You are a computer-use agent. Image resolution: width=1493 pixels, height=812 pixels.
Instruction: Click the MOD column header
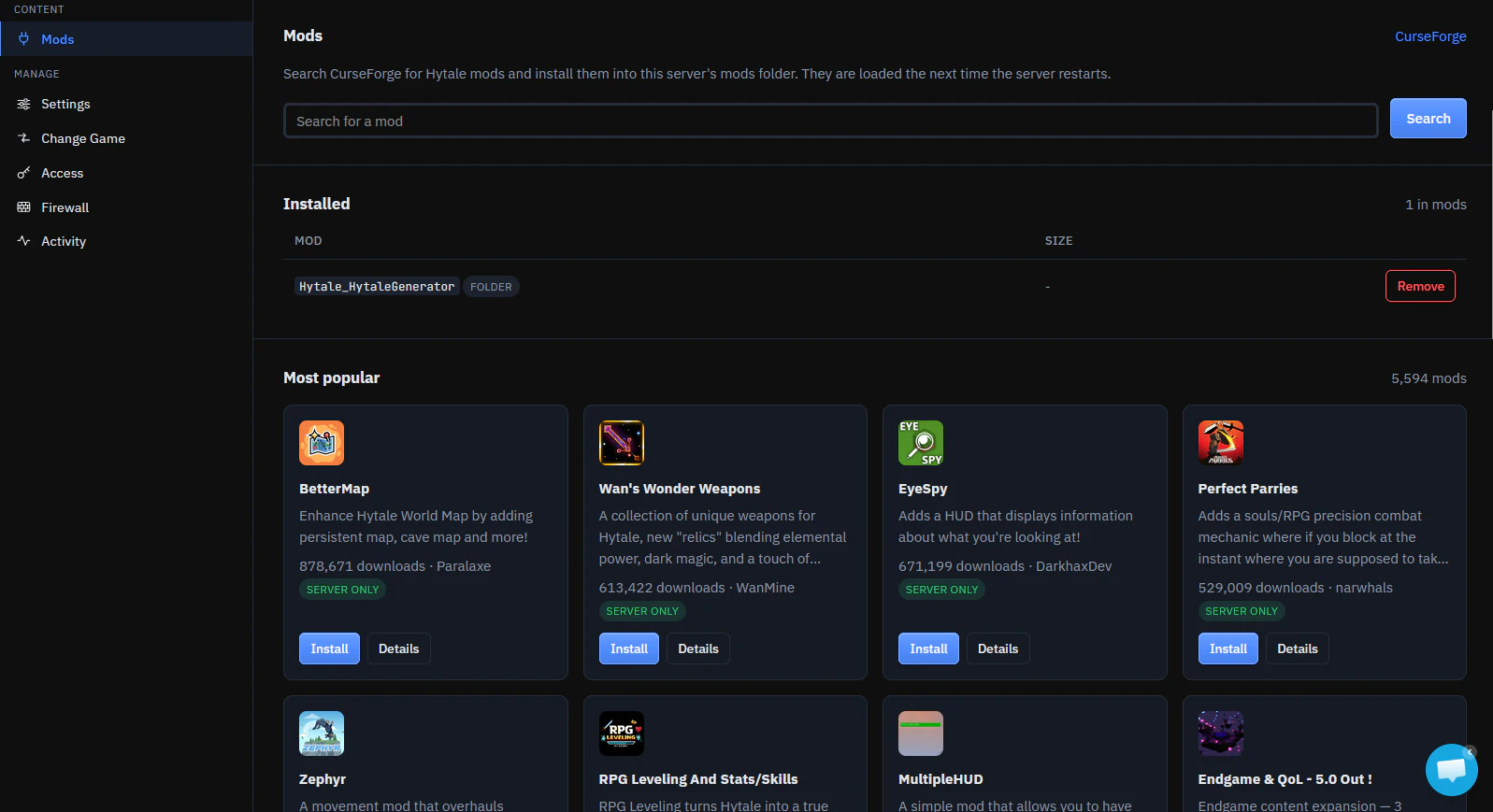click(309, 241)
